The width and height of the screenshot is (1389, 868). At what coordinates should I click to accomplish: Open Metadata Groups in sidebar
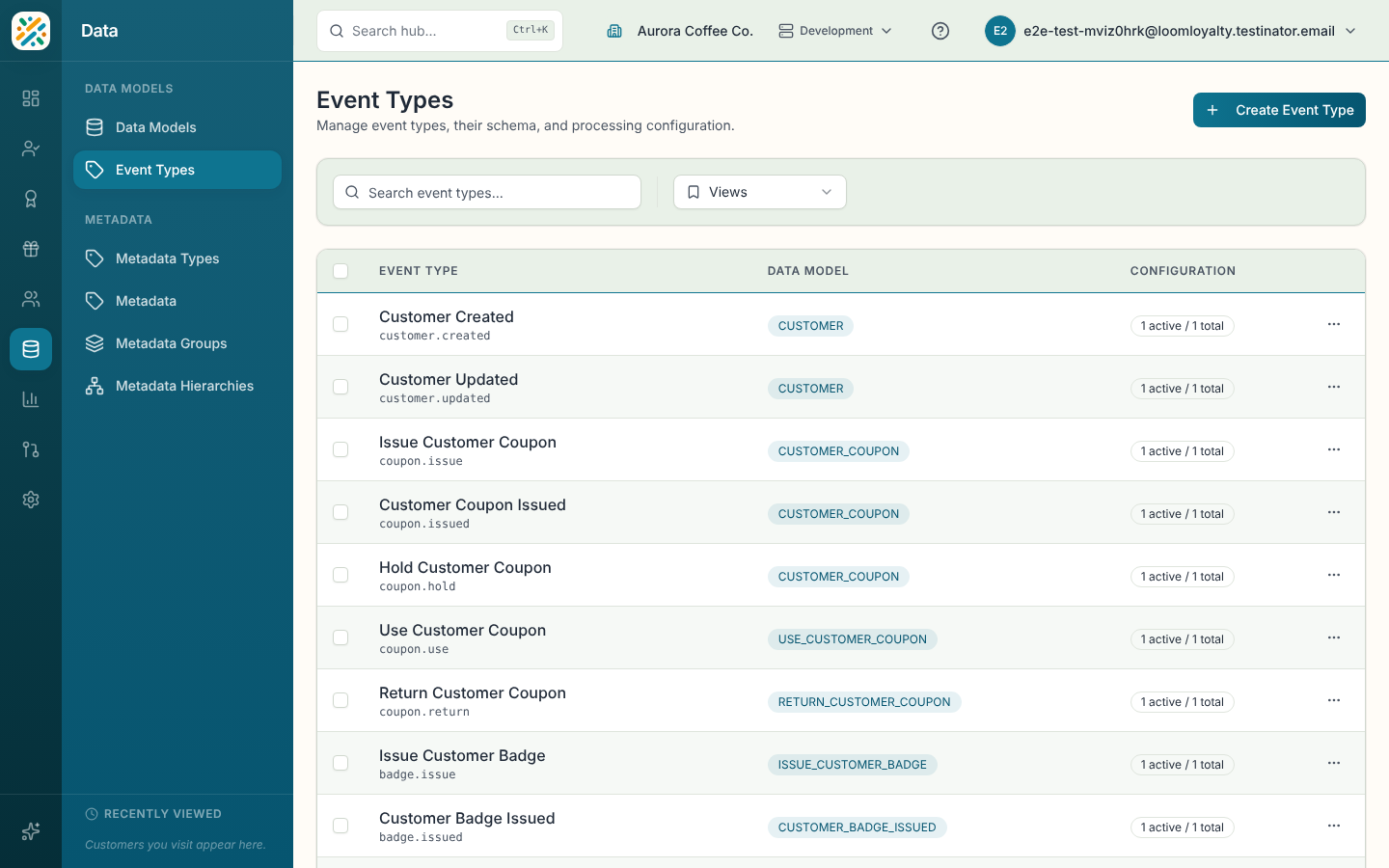[x=177, y=343]
